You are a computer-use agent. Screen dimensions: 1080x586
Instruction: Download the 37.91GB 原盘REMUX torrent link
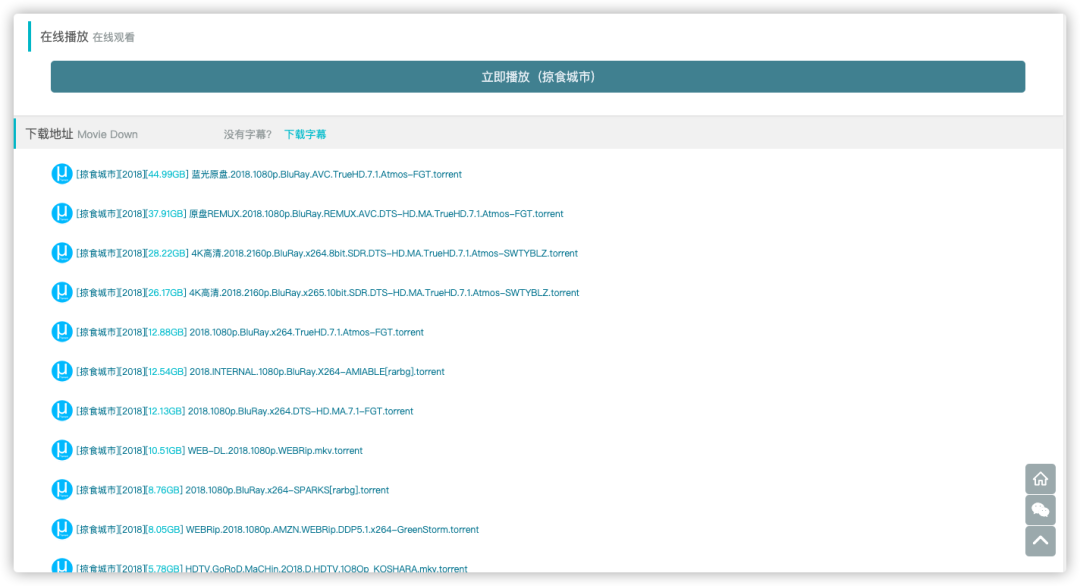[x=320, y=213]
